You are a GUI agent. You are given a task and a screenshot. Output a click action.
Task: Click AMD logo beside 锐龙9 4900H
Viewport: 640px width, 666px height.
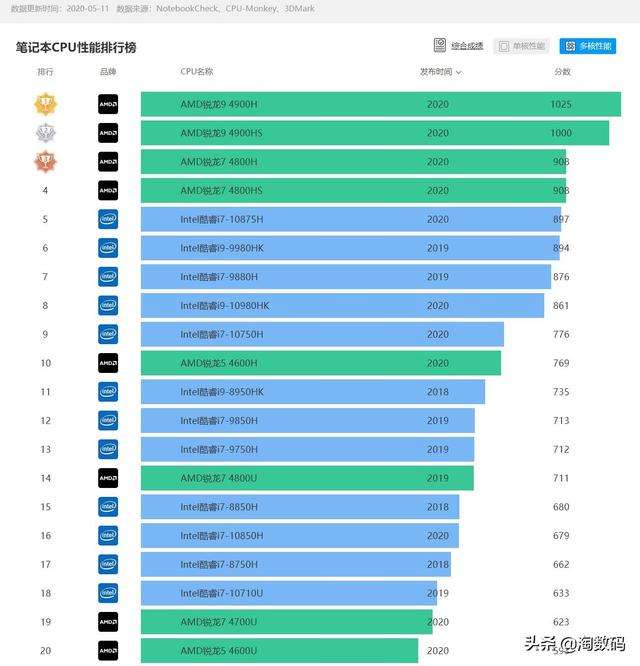pyautogui.click(x=108, y=104)
